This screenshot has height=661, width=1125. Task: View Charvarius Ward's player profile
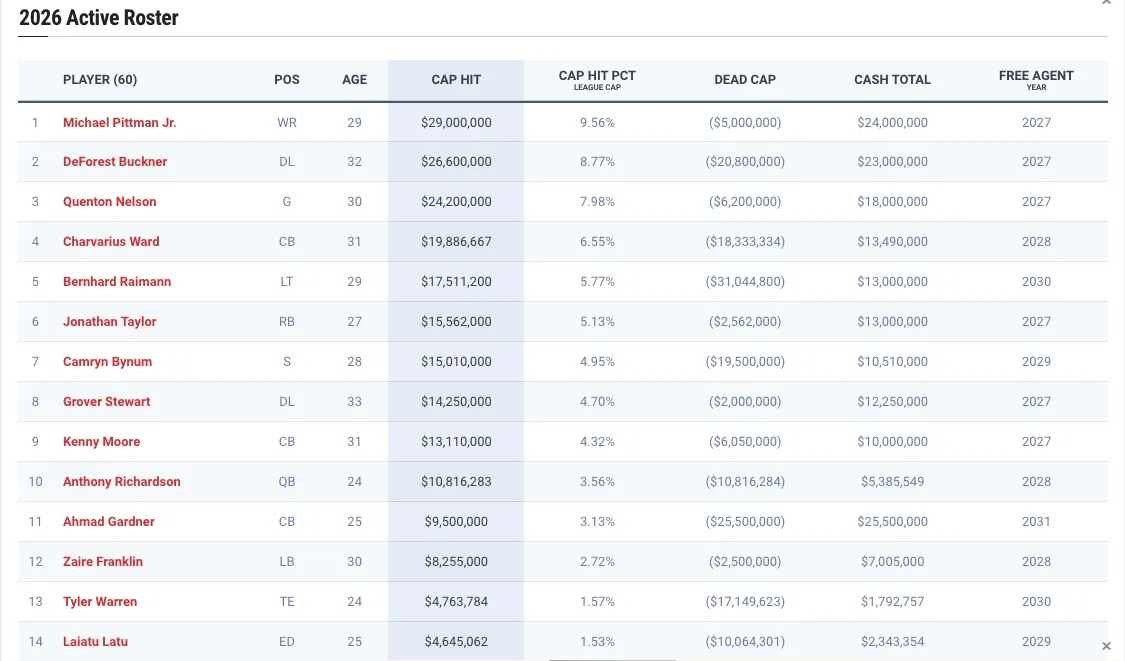point(111,242)
